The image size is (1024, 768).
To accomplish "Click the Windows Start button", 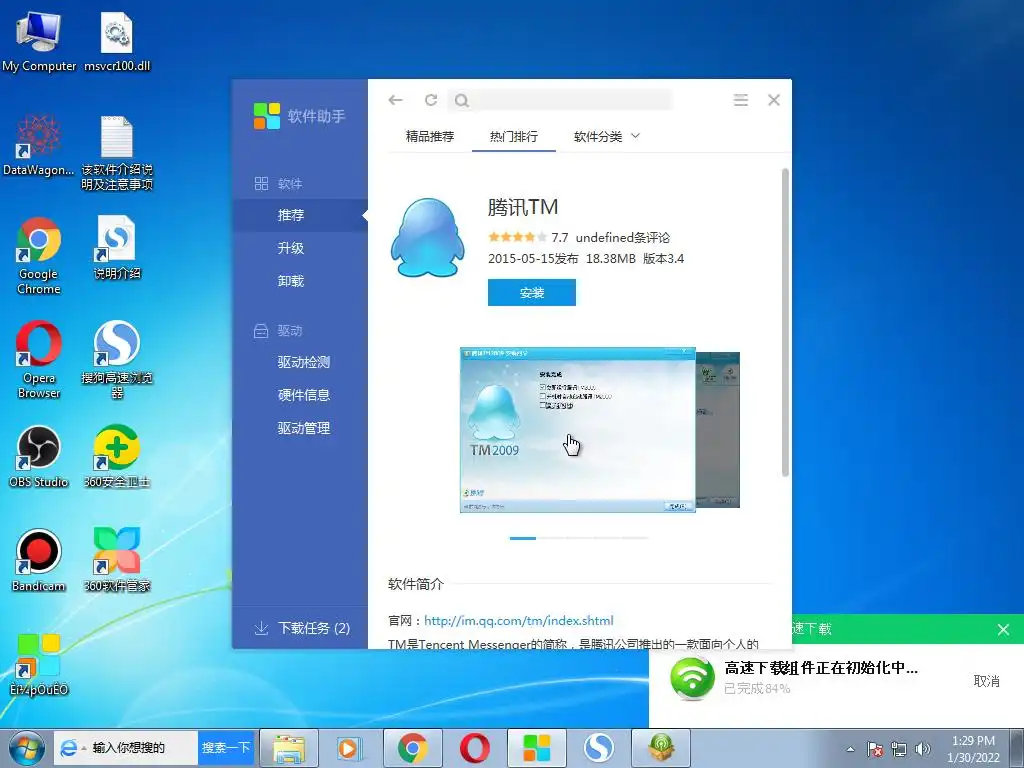I will pos(26,748).
